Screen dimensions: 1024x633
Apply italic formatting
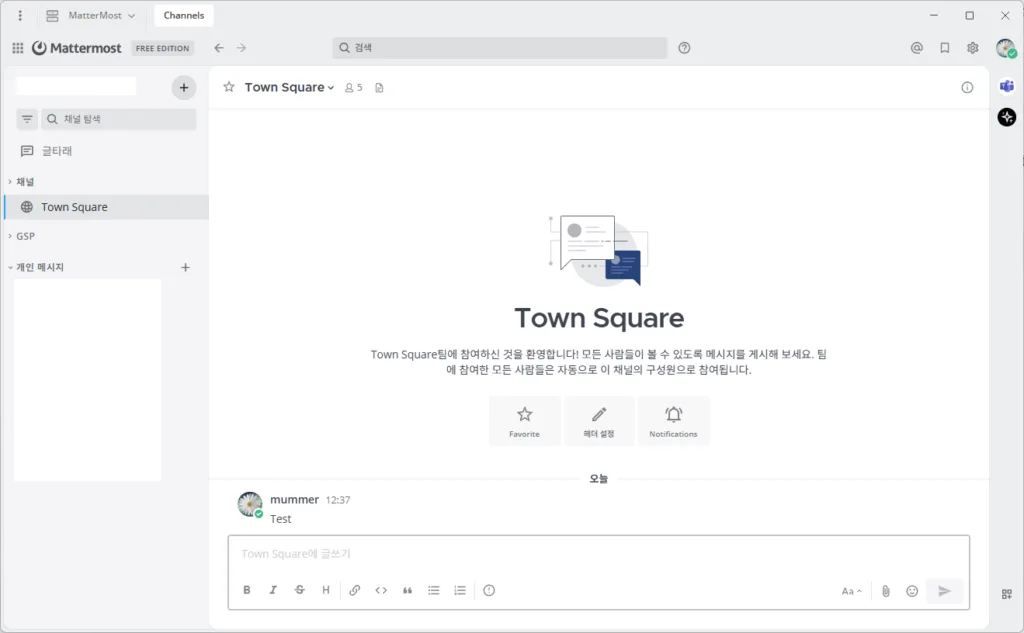(273, 590)
